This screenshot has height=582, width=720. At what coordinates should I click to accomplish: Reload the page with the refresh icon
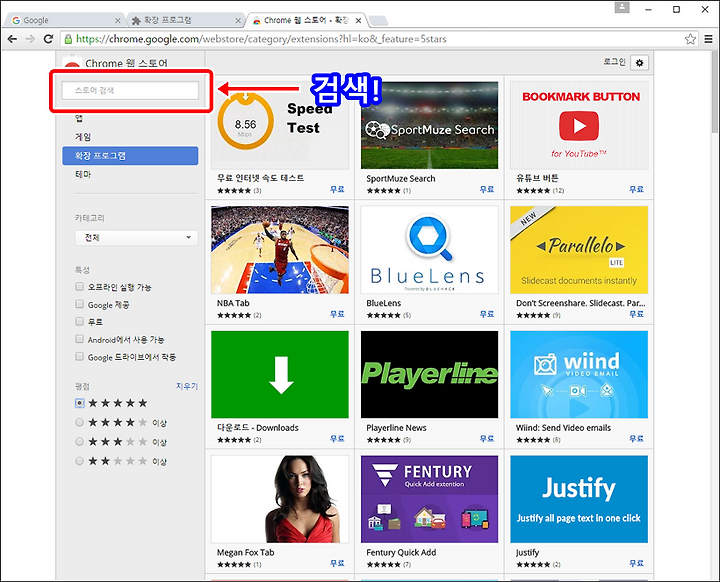pyautogui.click(x=48, y=39)
